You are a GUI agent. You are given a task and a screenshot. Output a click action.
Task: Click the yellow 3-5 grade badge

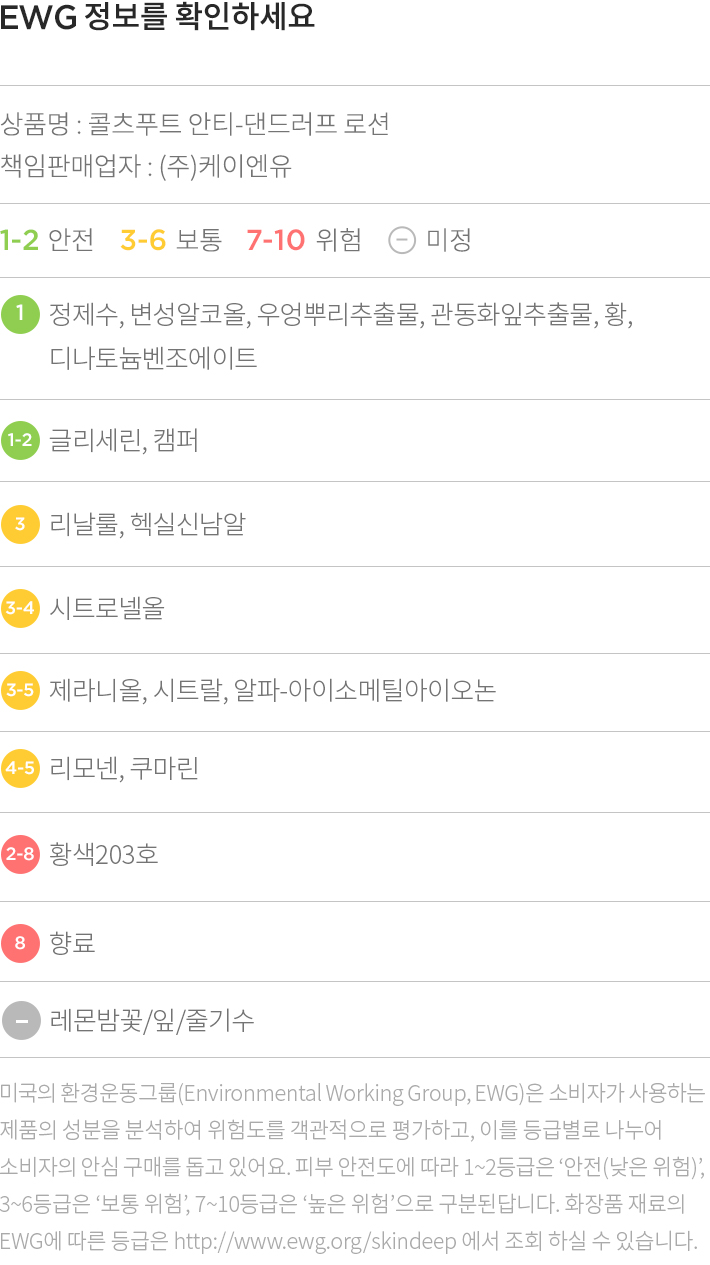pos(20,690)
